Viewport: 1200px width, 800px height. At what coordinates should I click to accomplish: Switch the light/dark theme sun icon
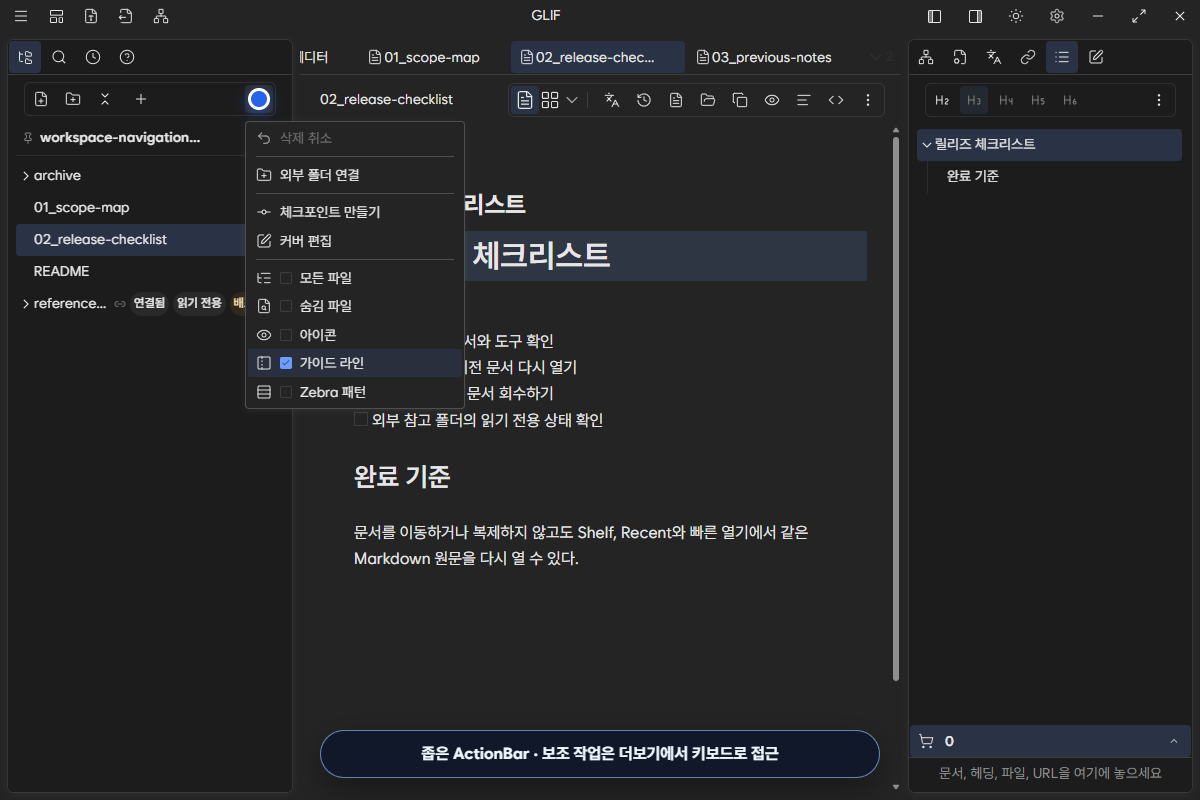pos(1016,16)
